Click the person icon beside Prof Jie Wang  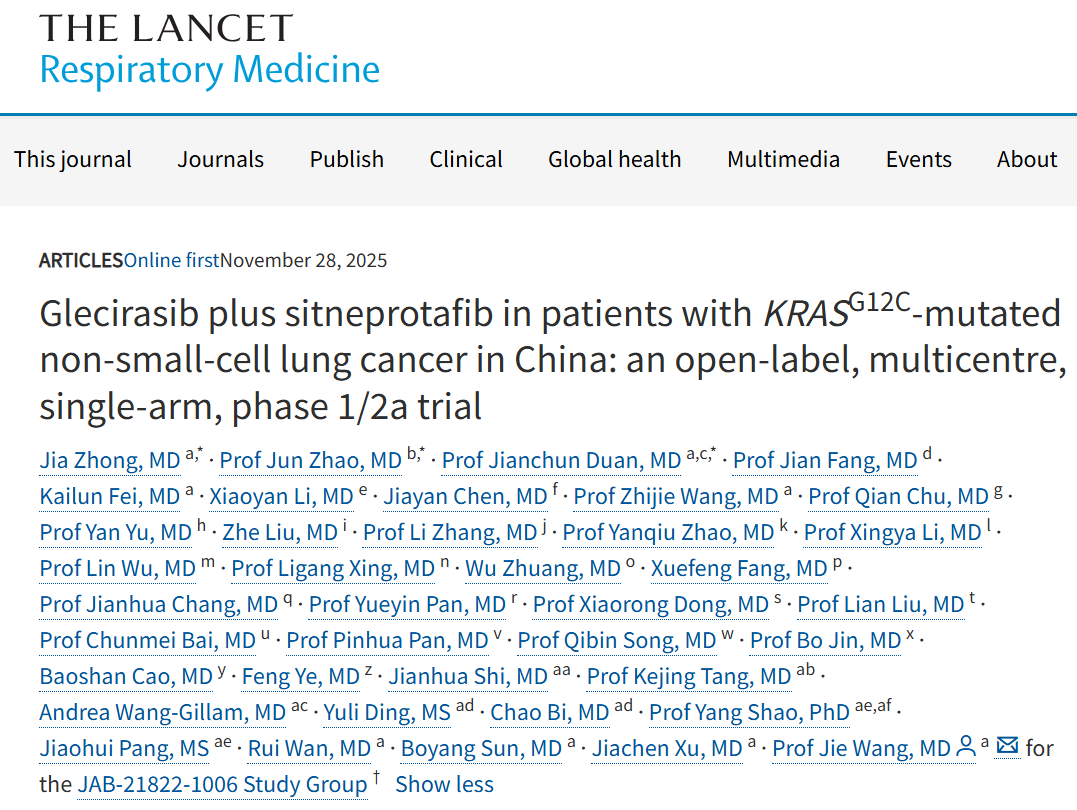(x=966, y=747)
